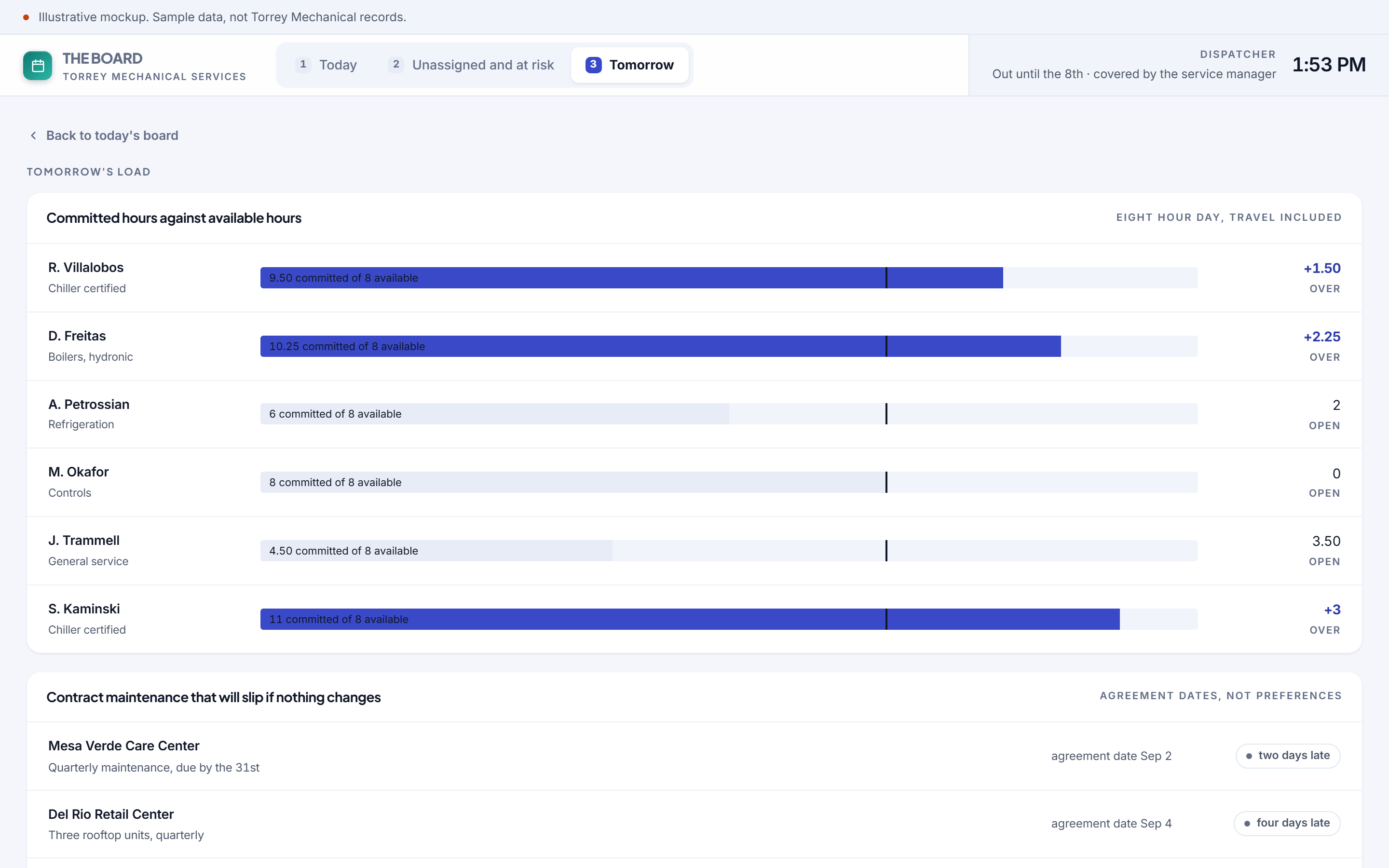Open Del Rio Retail Center row

694,824
